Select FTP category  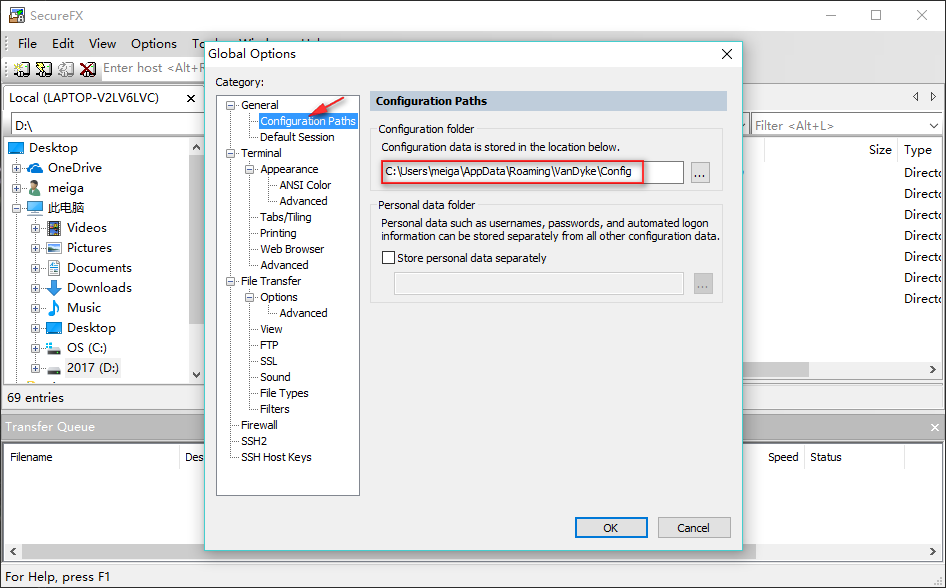tap(269, 345)
